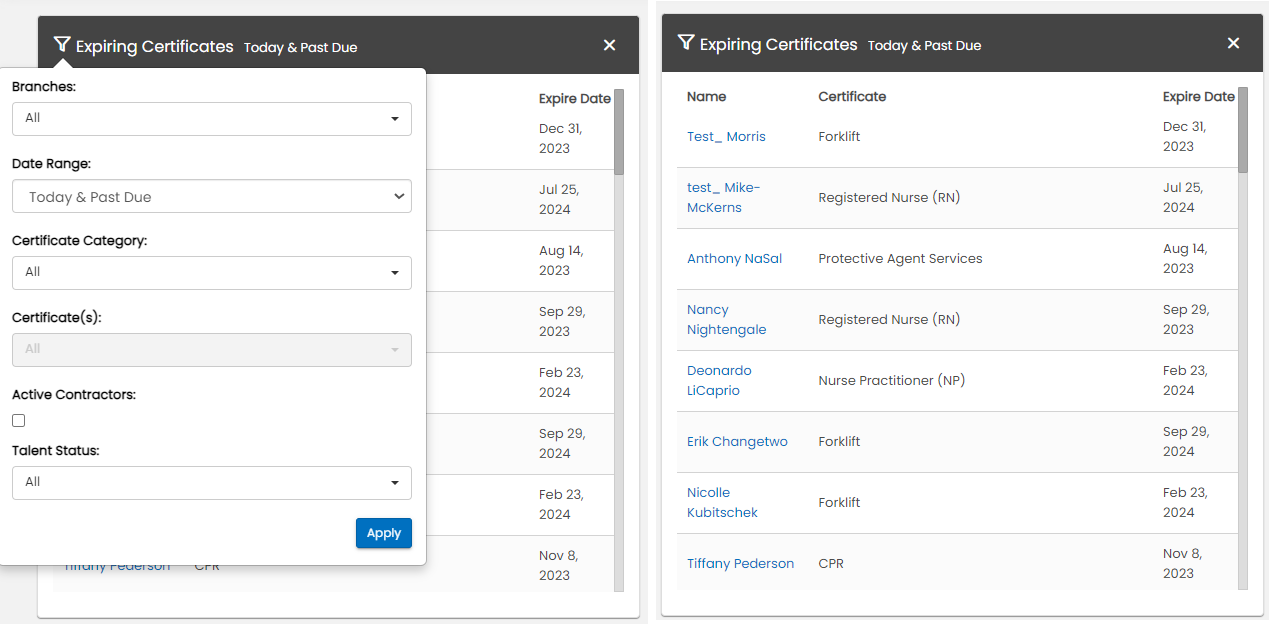Open the Erik Changetwo link
The height and width of the screenshot is (624, 1269).
pyautogui.click(x=737, y=442)
